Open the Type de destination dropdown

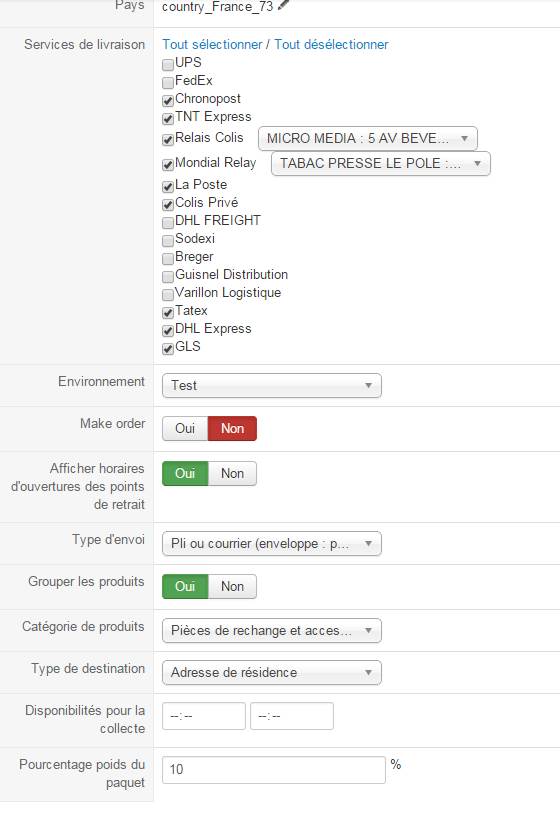click(272, 672)
